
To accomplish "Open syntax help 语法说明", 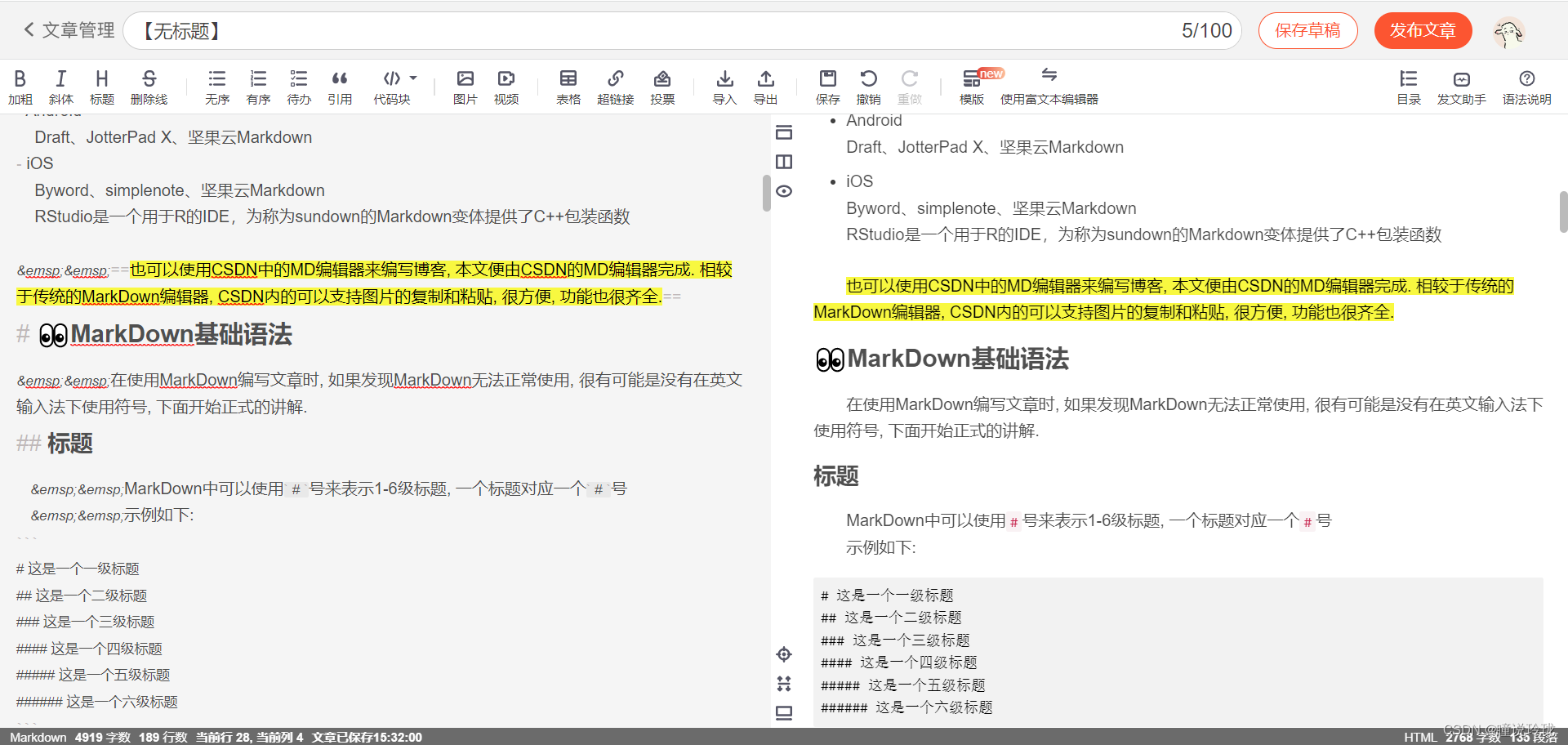I will (1527, 87).
